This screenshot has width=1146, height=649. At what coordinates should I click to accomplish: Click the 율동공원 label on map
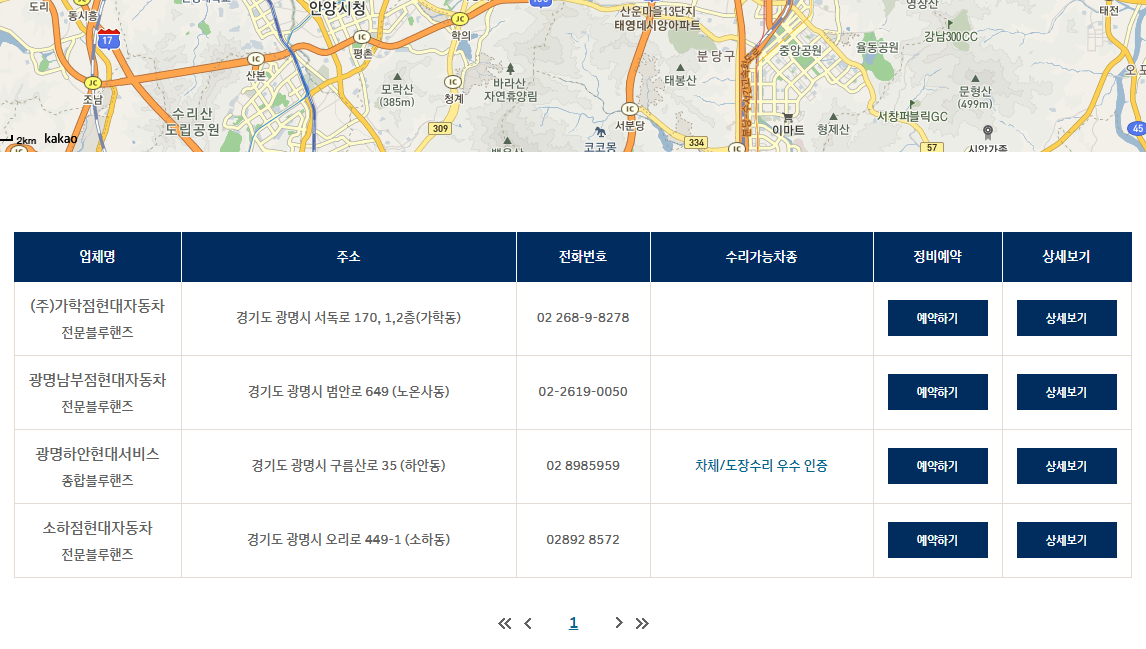click(x=878, y=48)
